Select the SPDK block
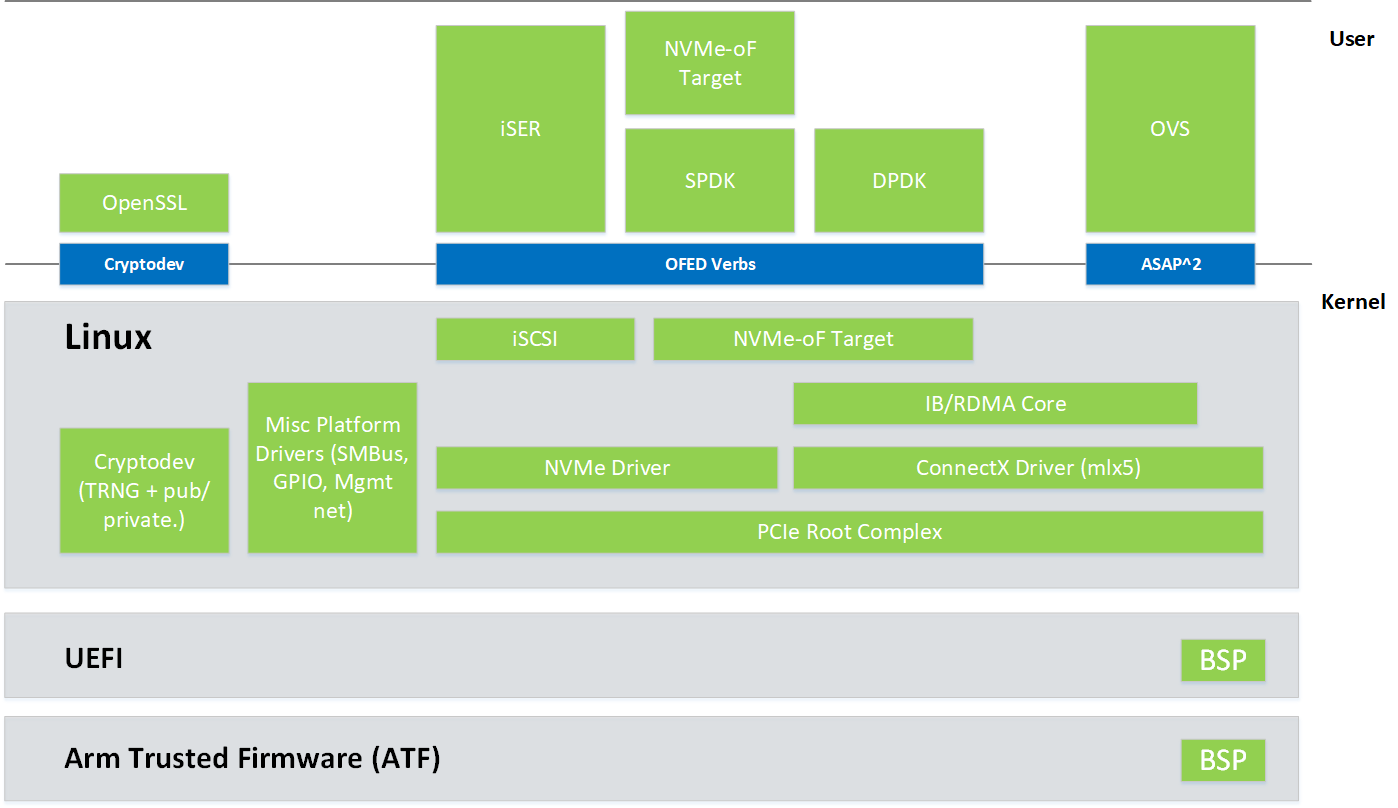 coord(709,180)
